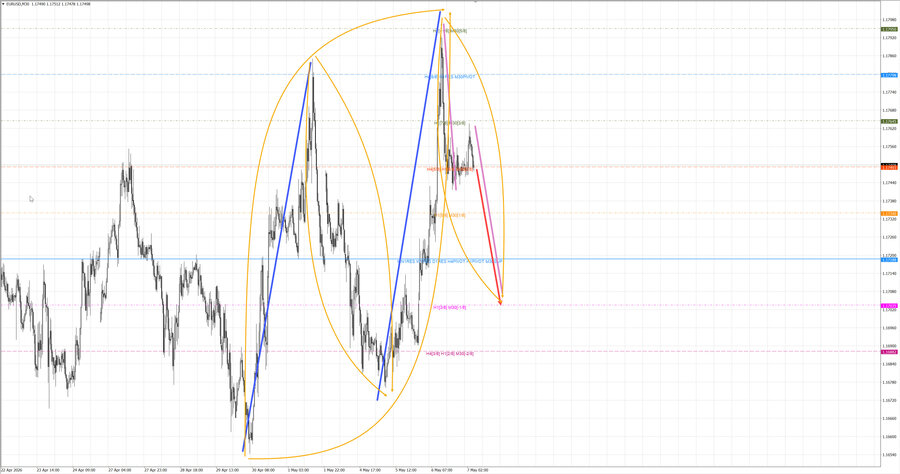The width and height of the screenshot is (900, 474).
Task: Click the 1.17680 price scale label
Action: point(890,110)
